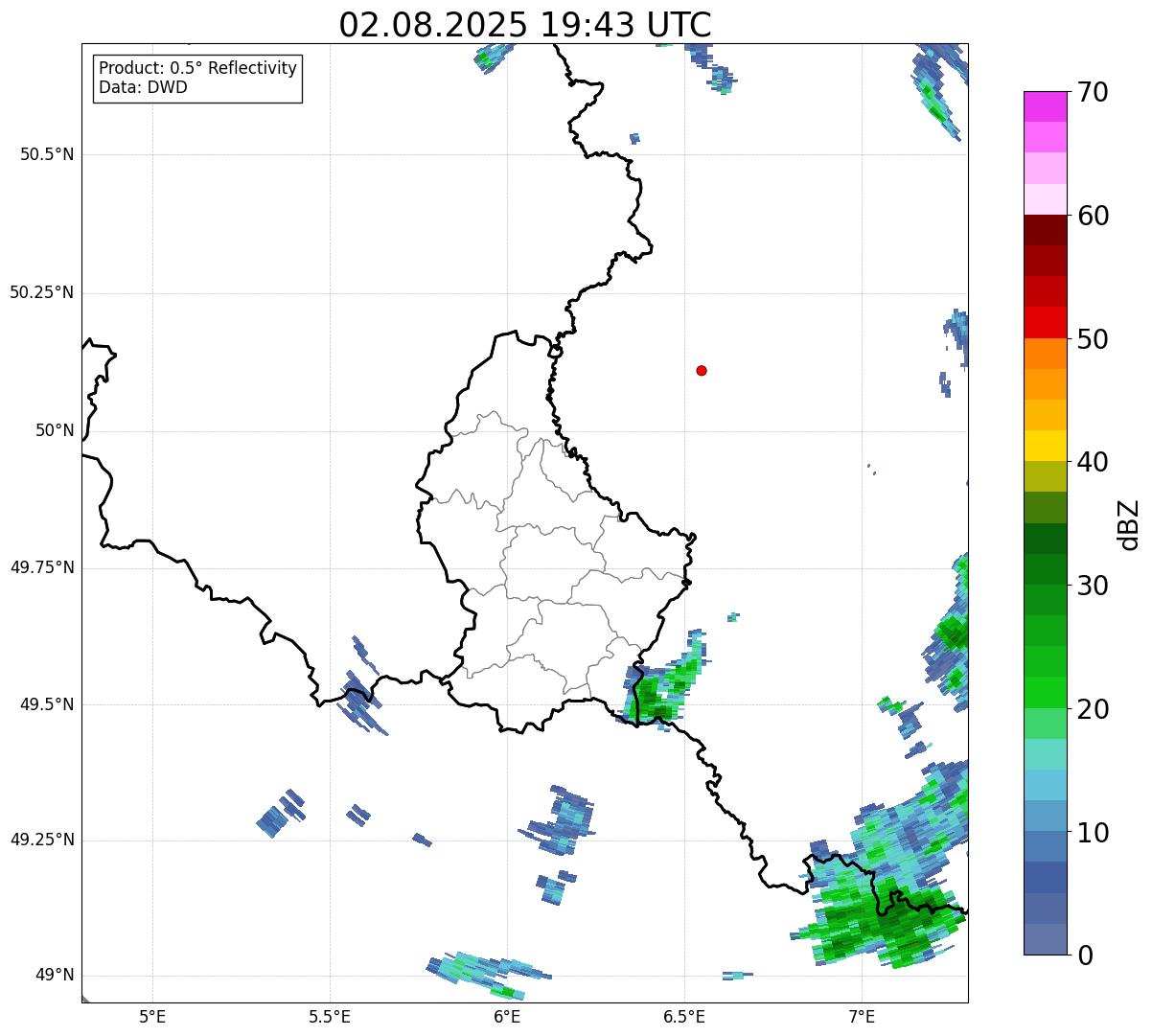The image size is (1152, 1036).
Task: Click the dBZ colorbar axis label
Action: point(1129,523)
